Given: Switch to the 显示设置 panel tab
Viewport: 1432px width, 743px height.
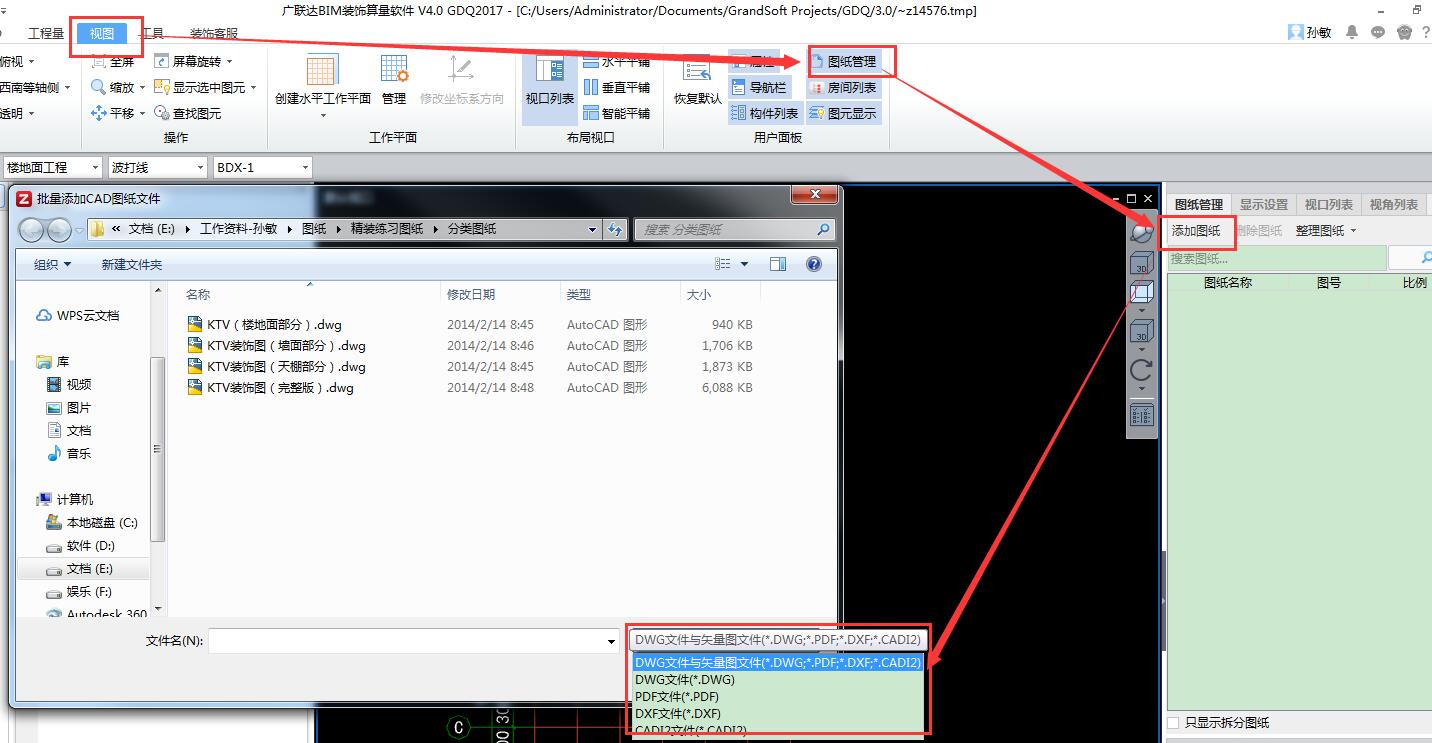Looking at the screenshot, I should pos(1264,204).
